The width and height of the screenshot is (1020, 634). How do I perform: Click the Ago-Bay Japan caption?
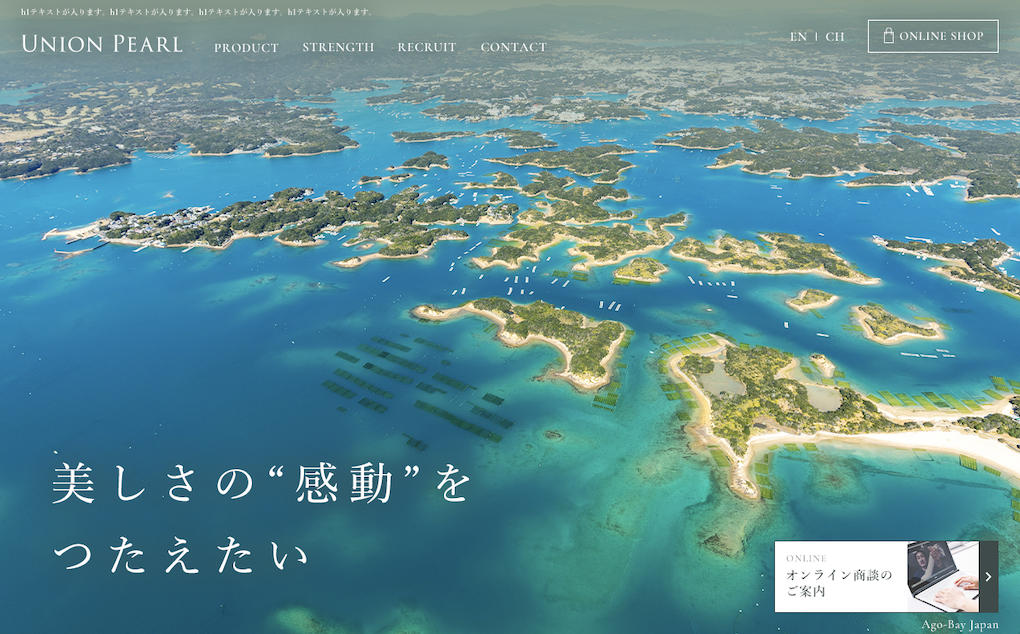(960, 625)
